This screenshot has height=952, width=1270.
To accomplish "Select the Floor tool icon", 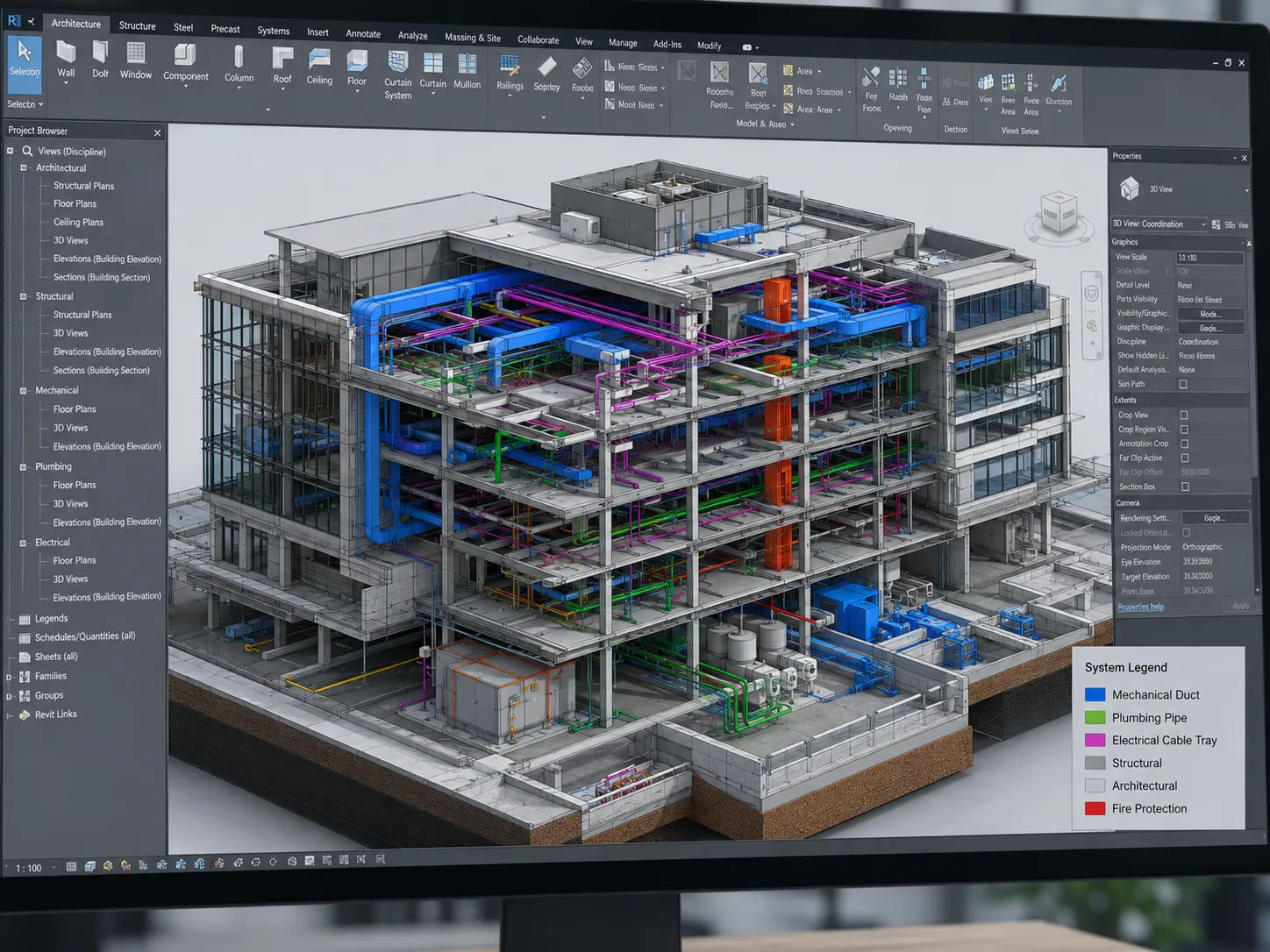I will tap(357, 60).
